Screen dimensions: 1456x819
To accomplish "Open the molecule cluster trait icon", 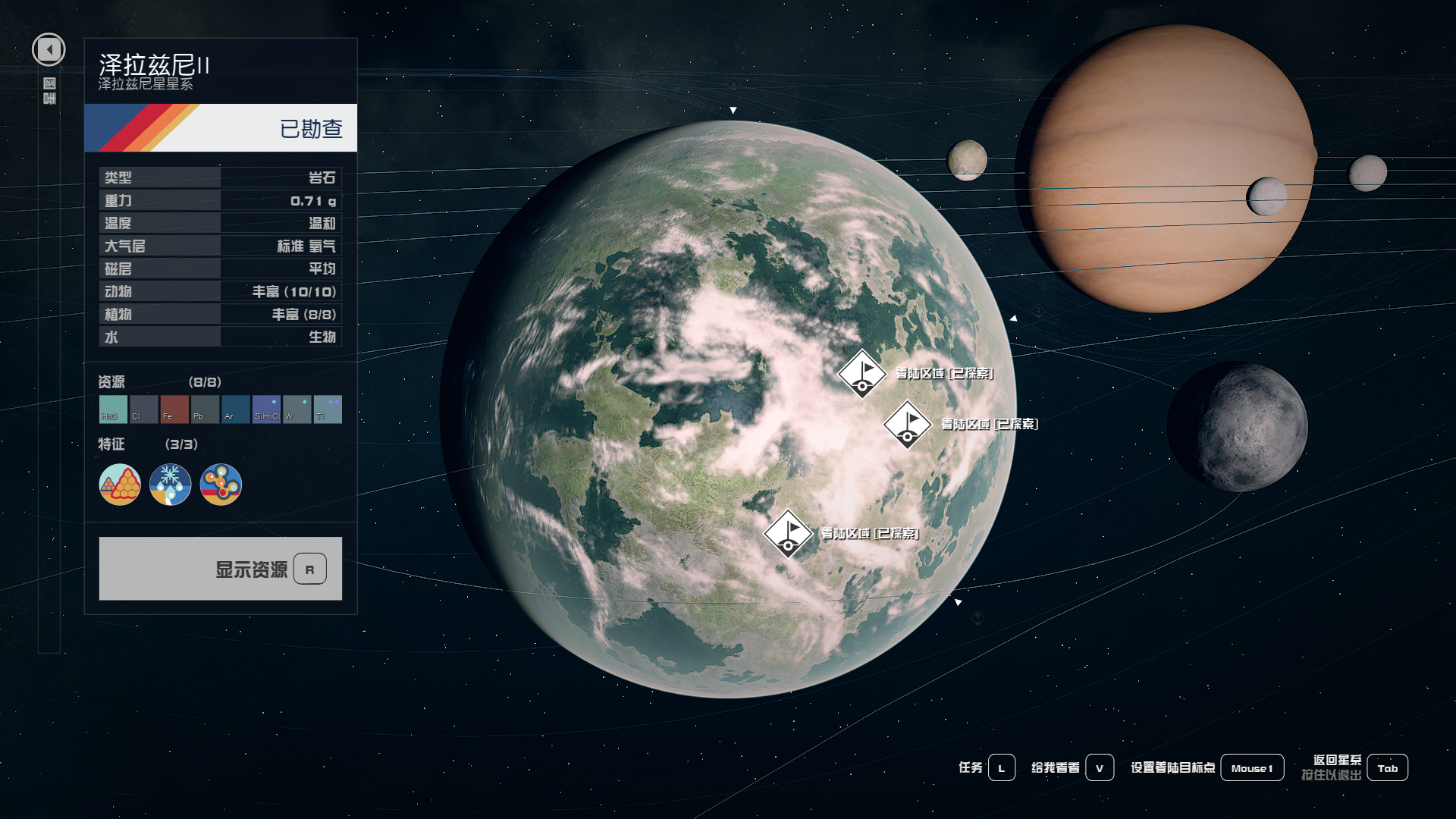I will click(221, 485).
